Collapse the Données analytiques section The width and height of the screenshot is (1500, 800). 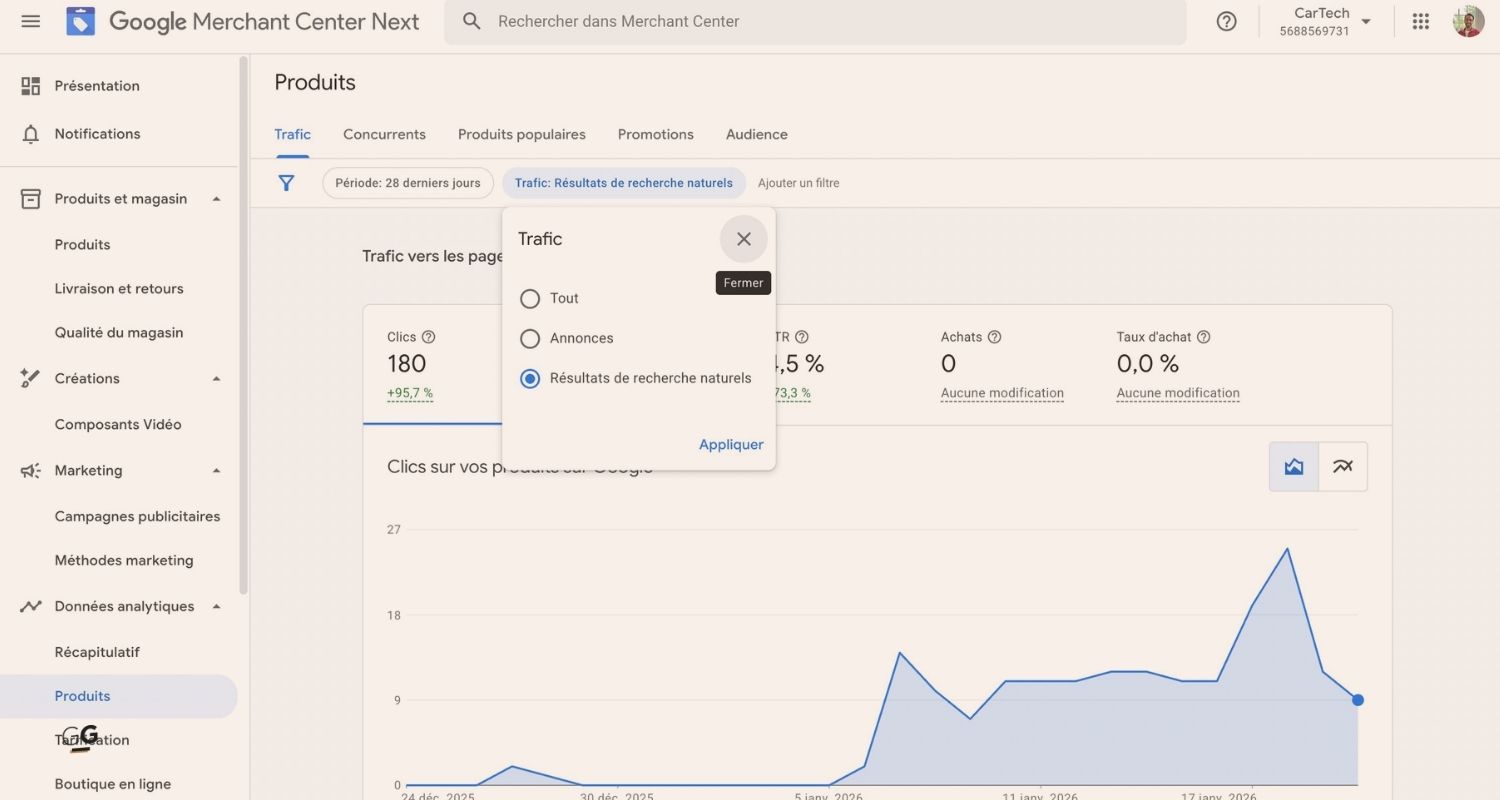(216, 606)
